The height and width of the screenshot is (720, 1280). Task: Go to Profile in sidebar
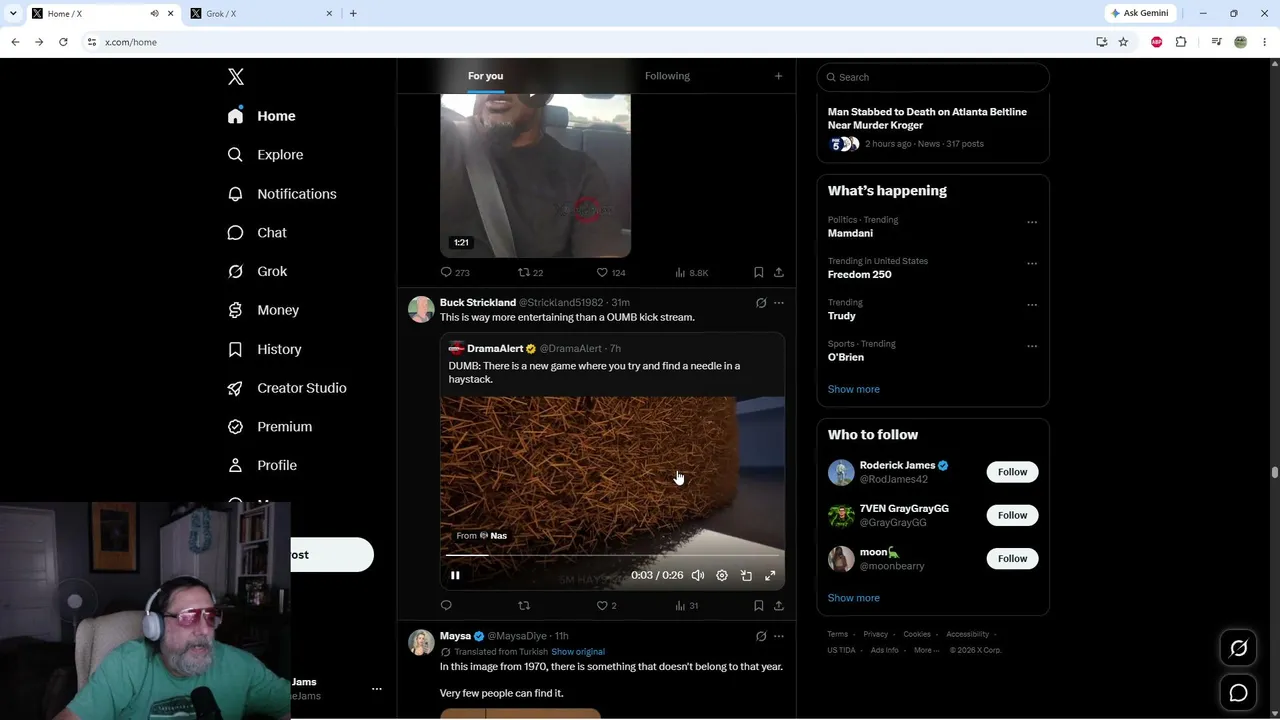click(262, 465)
